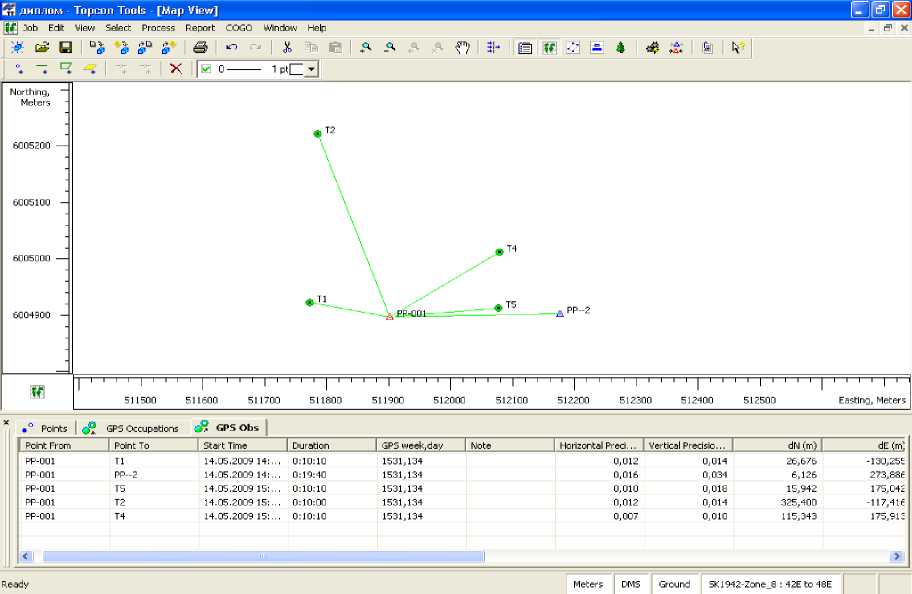Click the Undo arrow icon
The width and height of the screenshot is (912, 594).
pyautogui.click(x=232, y=47)
